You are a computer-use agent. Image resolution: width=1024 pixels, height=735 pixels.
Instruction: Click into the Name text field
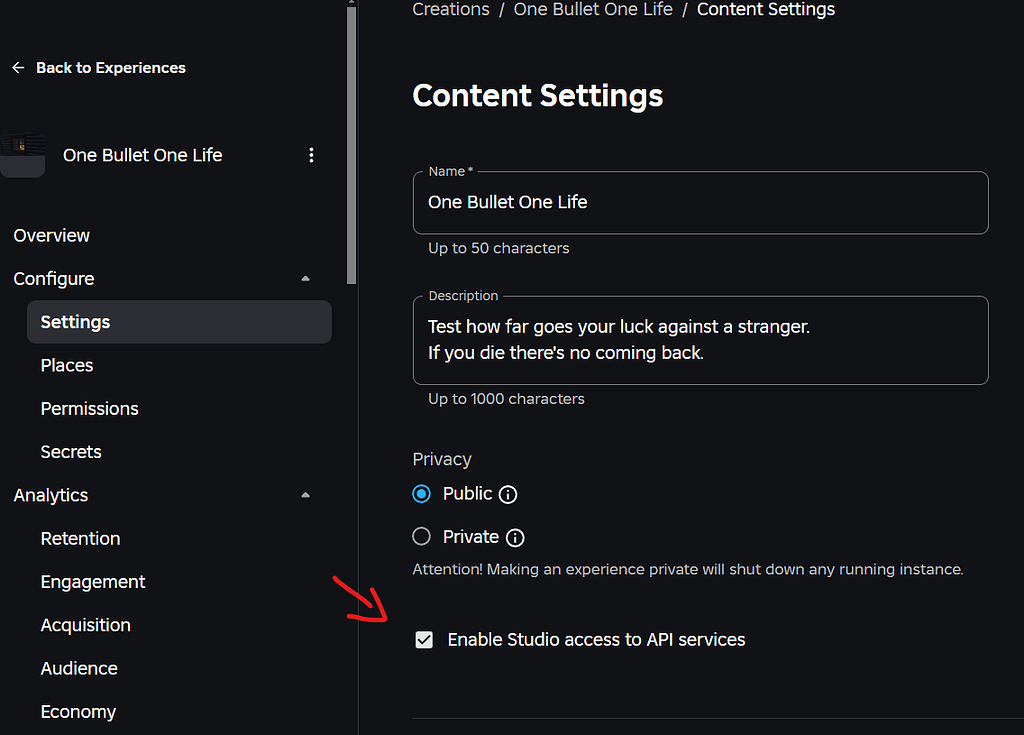700,203
